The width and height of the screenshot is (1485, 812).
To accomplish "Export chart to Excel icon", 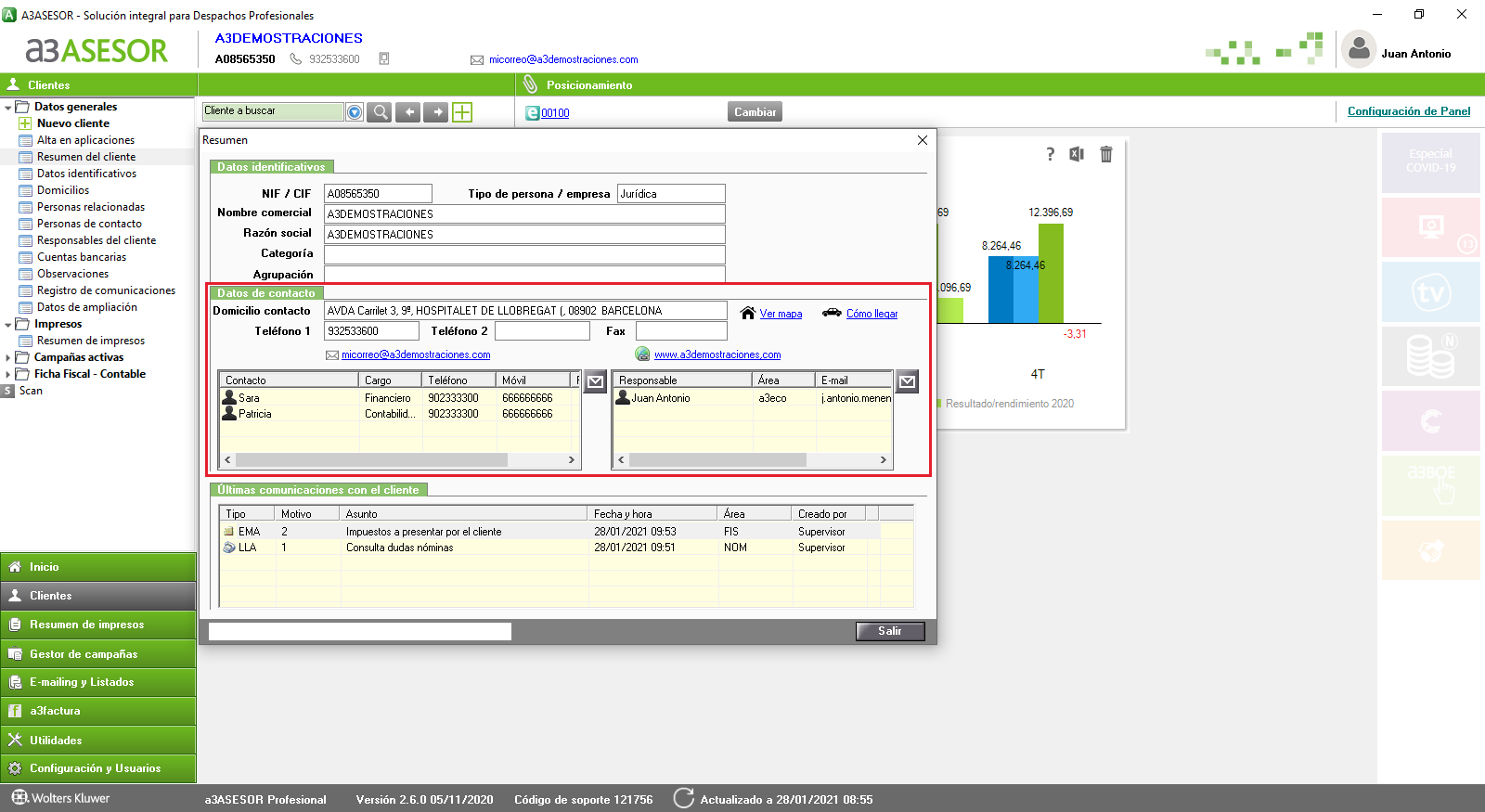I will click(x=1077, y=154).
